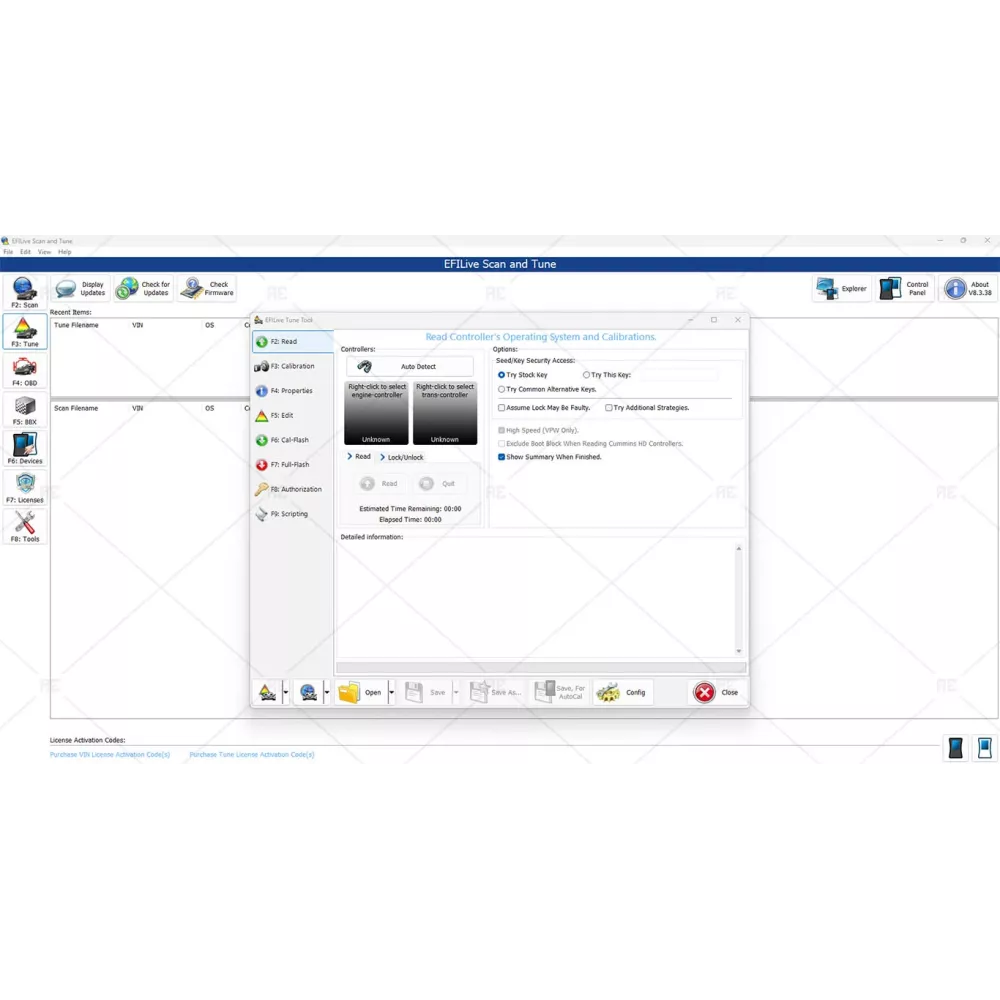
Task: Open the Edit menu
Action: 25,252
